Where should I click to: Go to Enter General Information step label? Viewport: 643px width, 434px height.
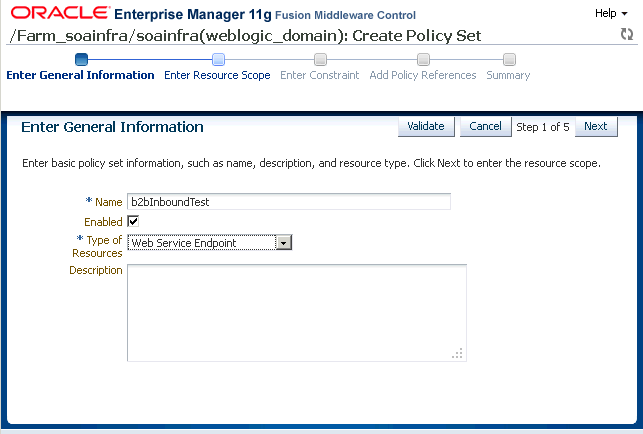[80, 75]
